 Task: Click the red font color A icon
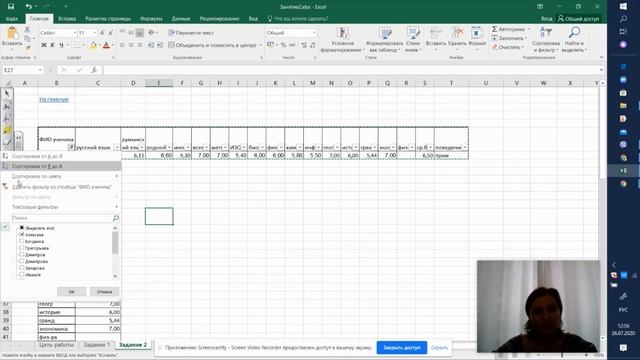(106, 45)
